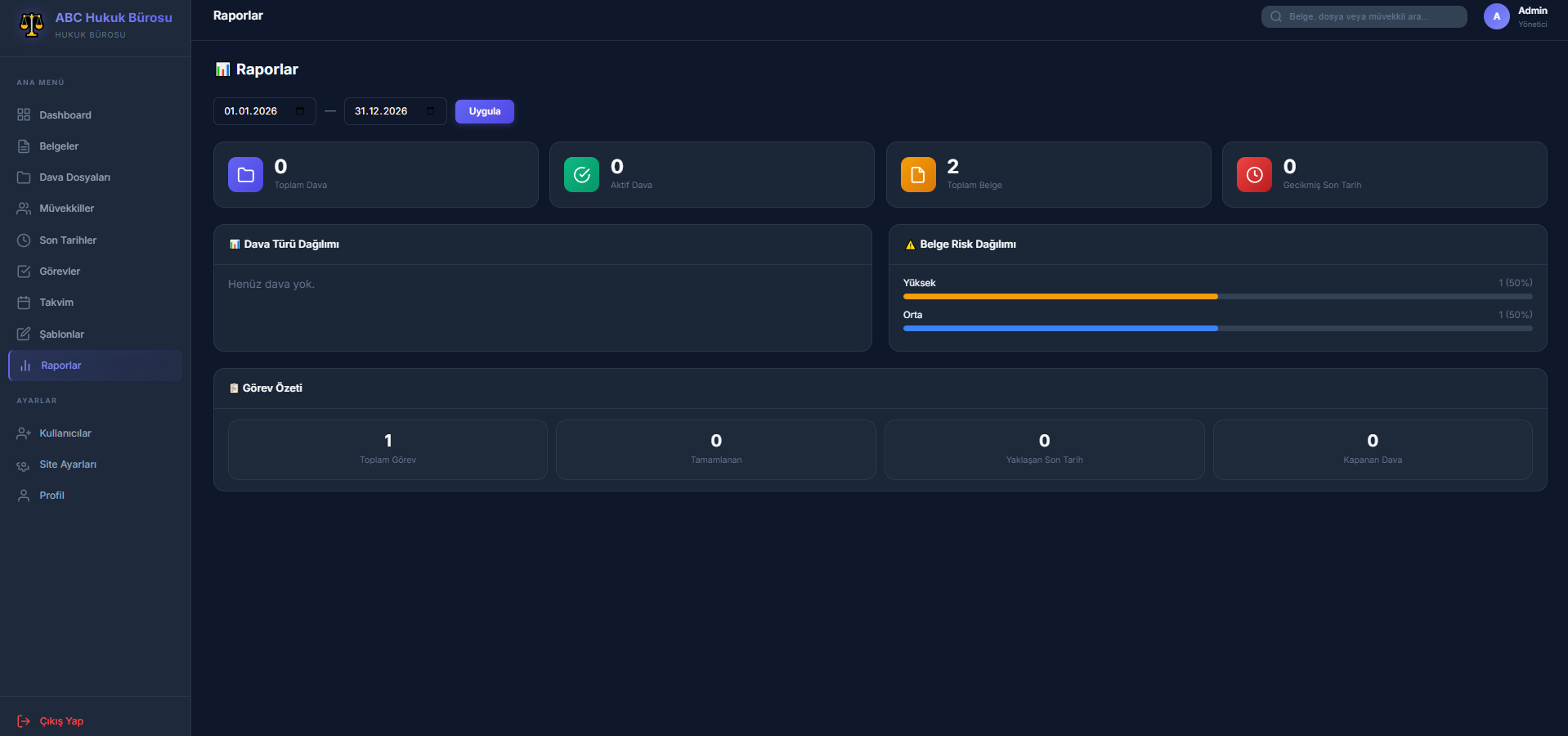Go to Şablonlar

(95, 334)
